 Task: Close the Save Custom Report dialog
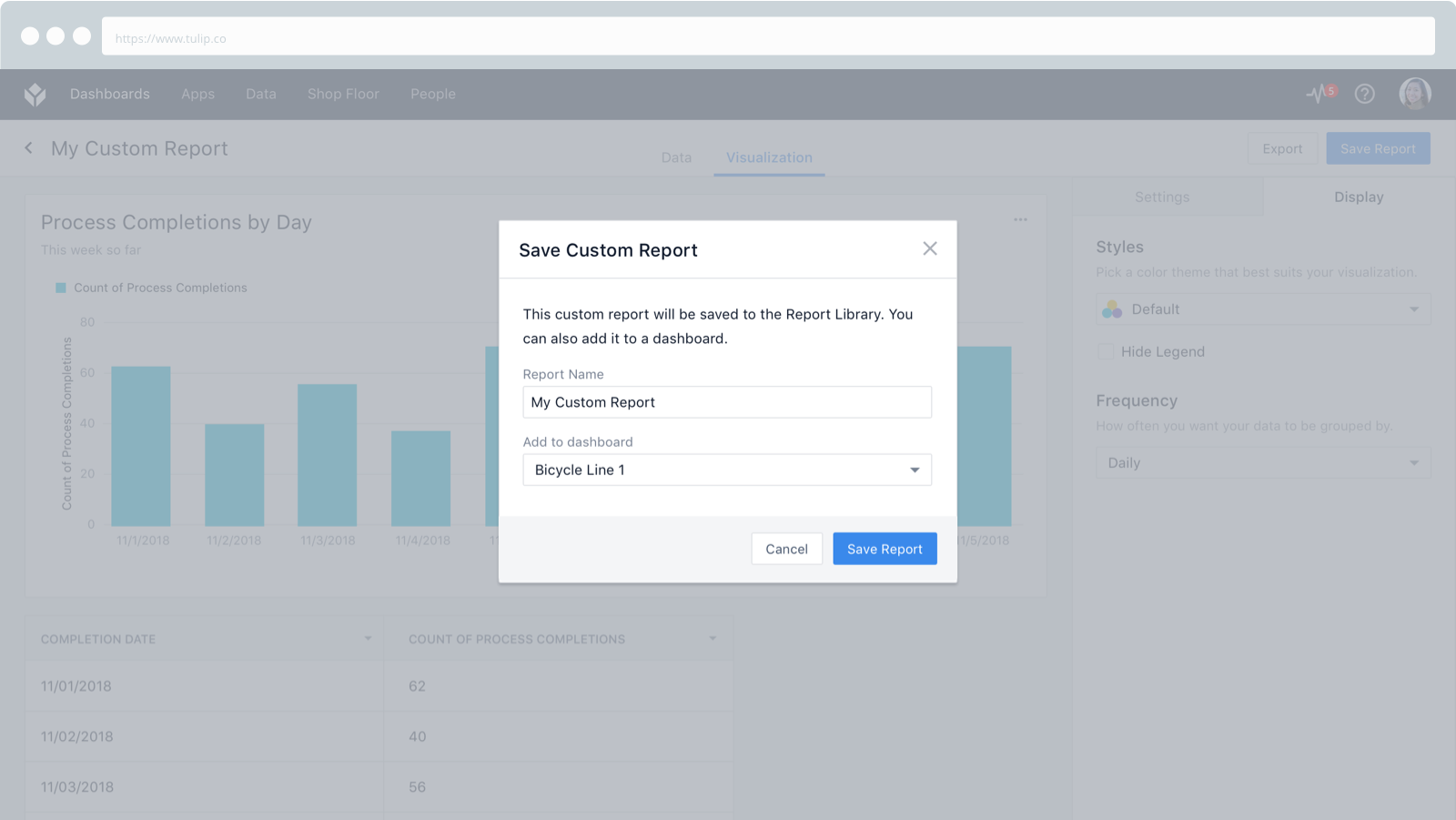tap(929, 248)
